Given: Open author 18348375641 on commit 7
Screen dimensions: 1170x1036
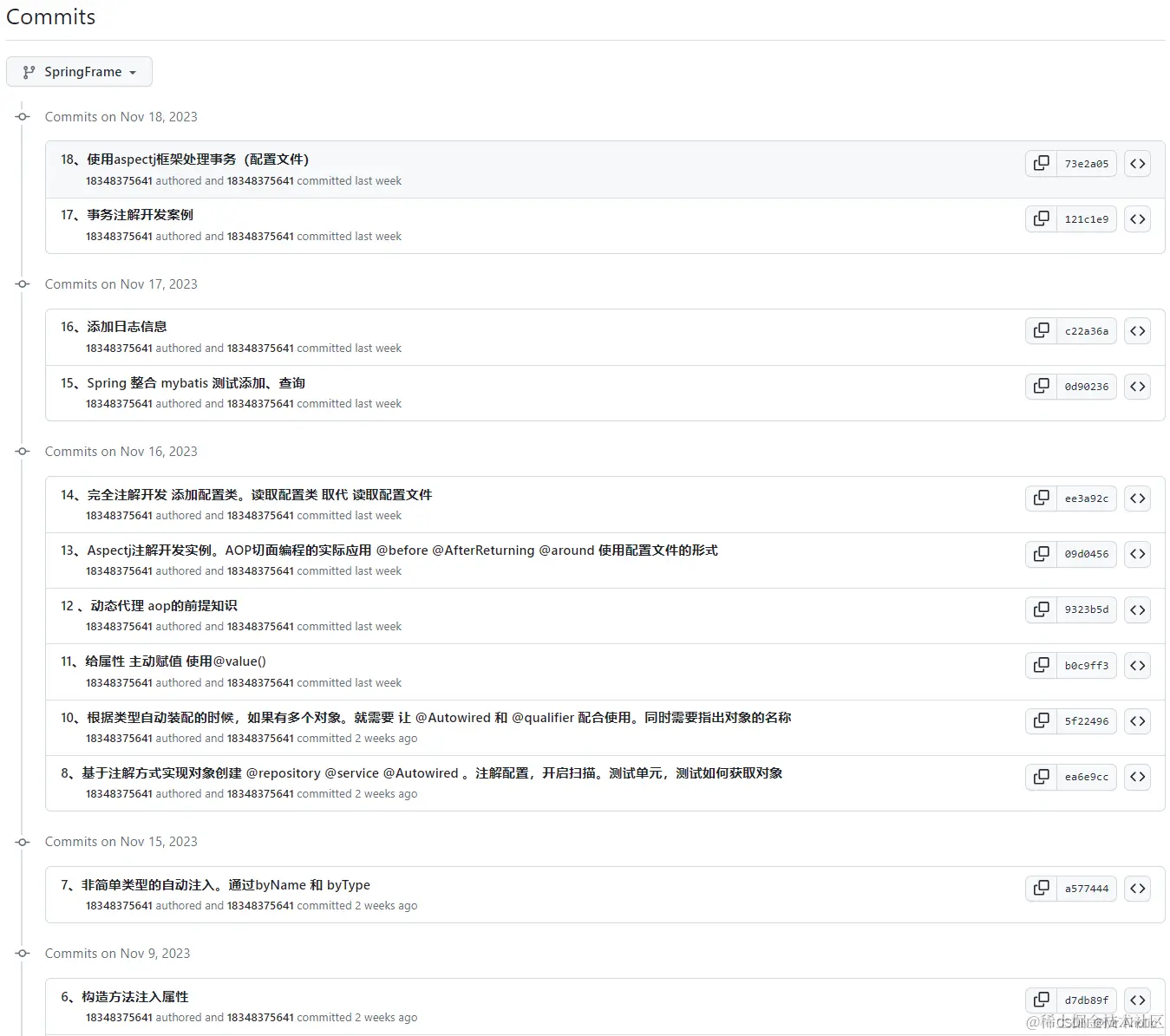Looking at the screenshot, I should tap(119, 906).
